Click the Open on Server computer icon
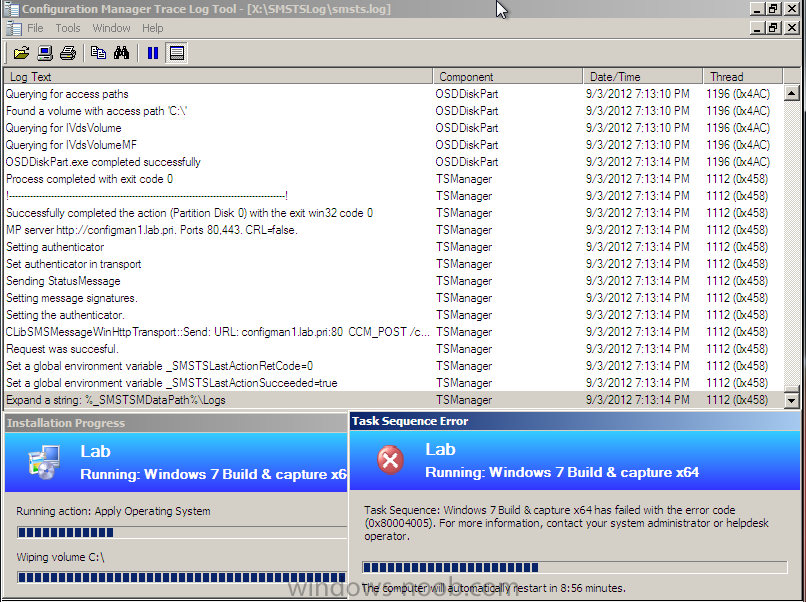This screenshot has width=806, height=602. pyautogui.click(x=44, y=53)
